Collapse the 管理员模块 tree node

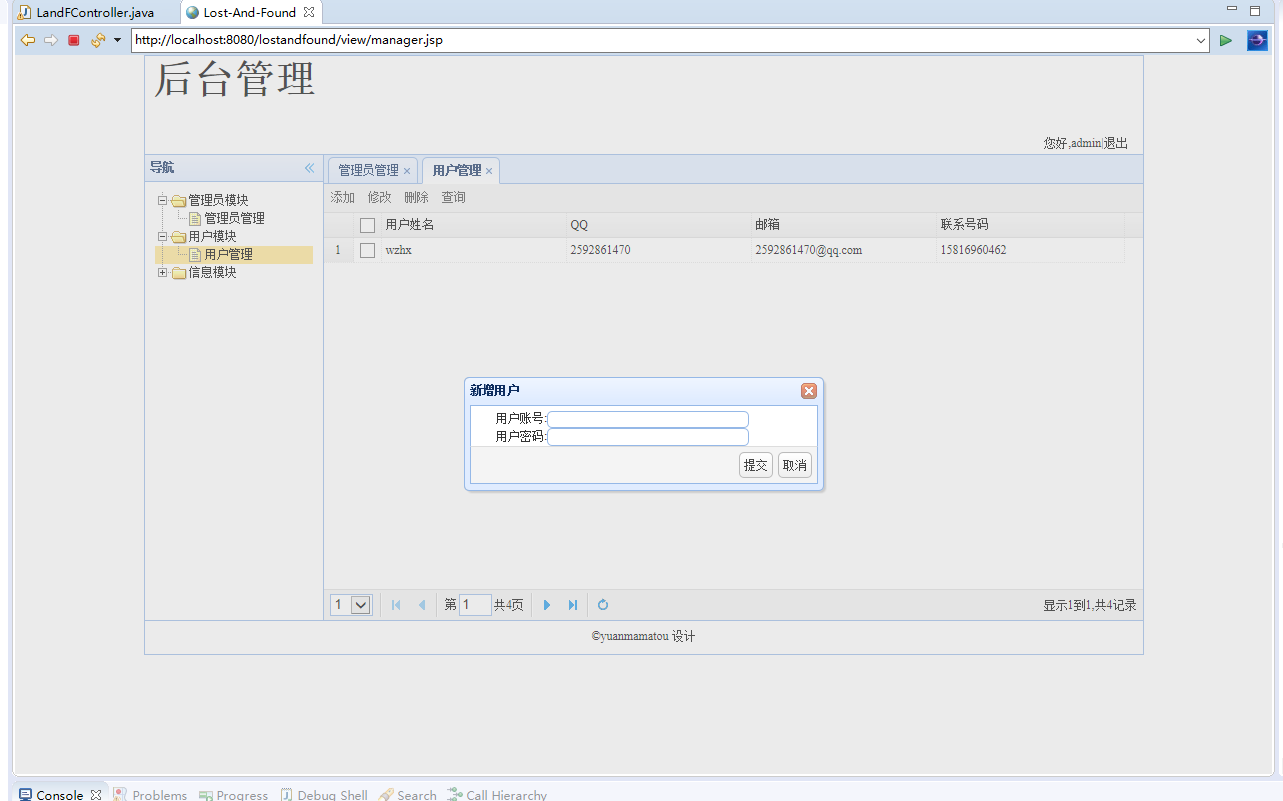tap(162, 200)
